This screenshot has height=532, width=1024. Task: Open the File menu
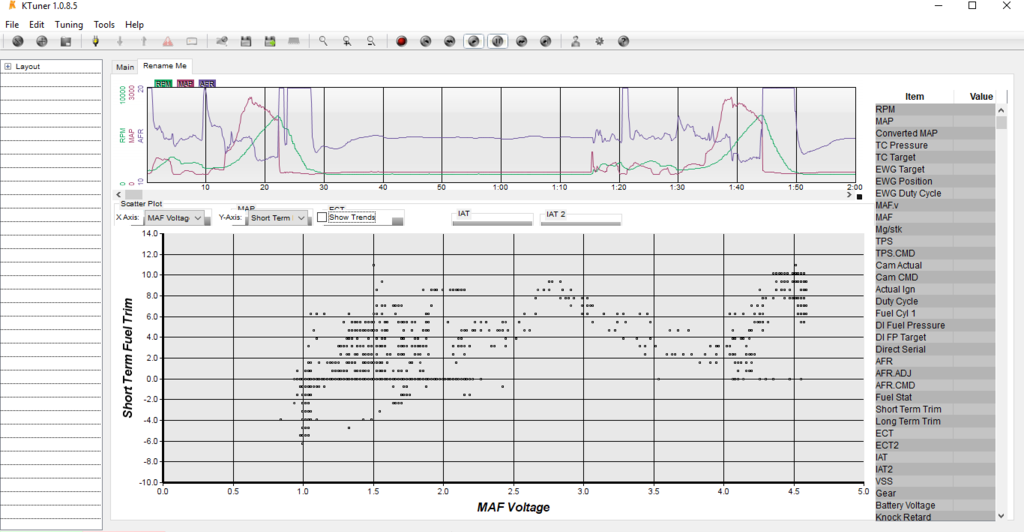[12, 25]
